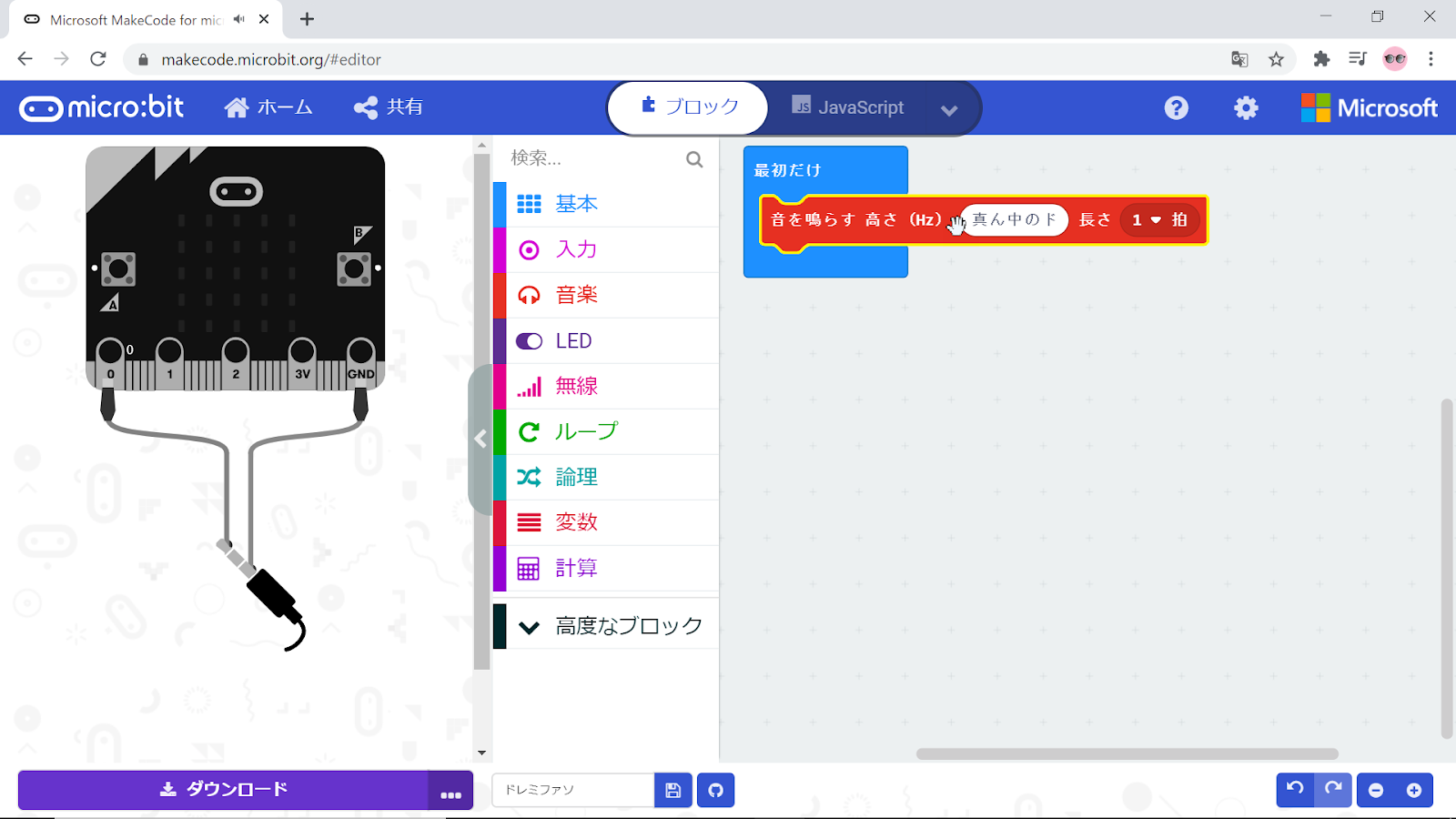This screenshot has height=819, width=1456.
Task: Open Chrome three-dot menu
Action: [1431, 59]
